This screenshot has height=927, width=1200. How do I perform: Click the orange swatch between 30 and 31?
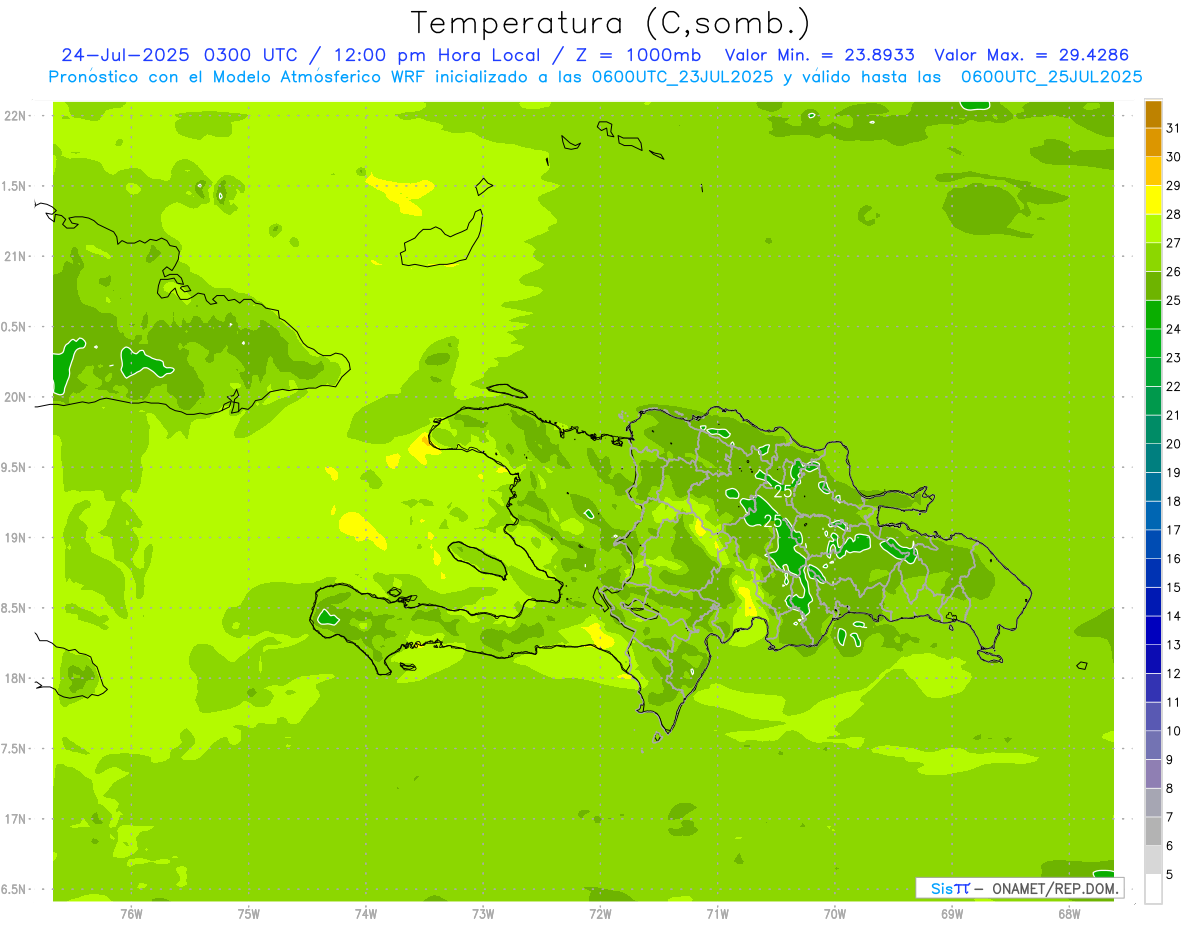(1153, 143)
